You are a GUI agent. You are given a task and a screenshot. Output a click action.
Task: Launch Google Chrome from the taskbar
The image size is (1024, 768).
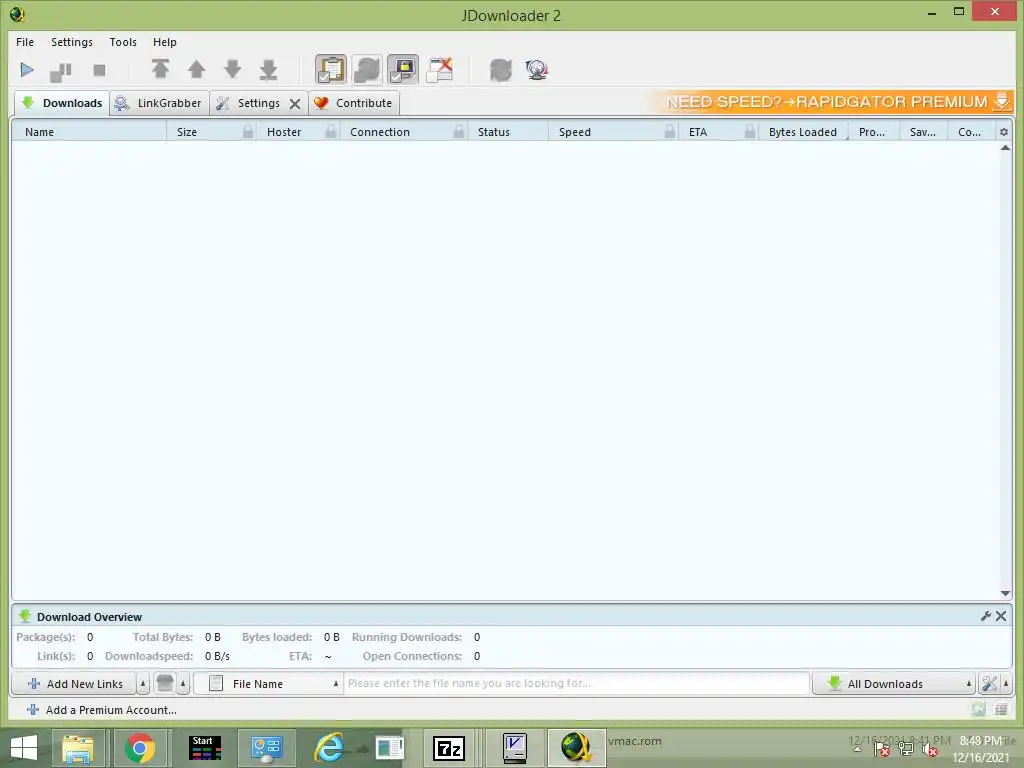pyautogui.click(x=139, y=748)
